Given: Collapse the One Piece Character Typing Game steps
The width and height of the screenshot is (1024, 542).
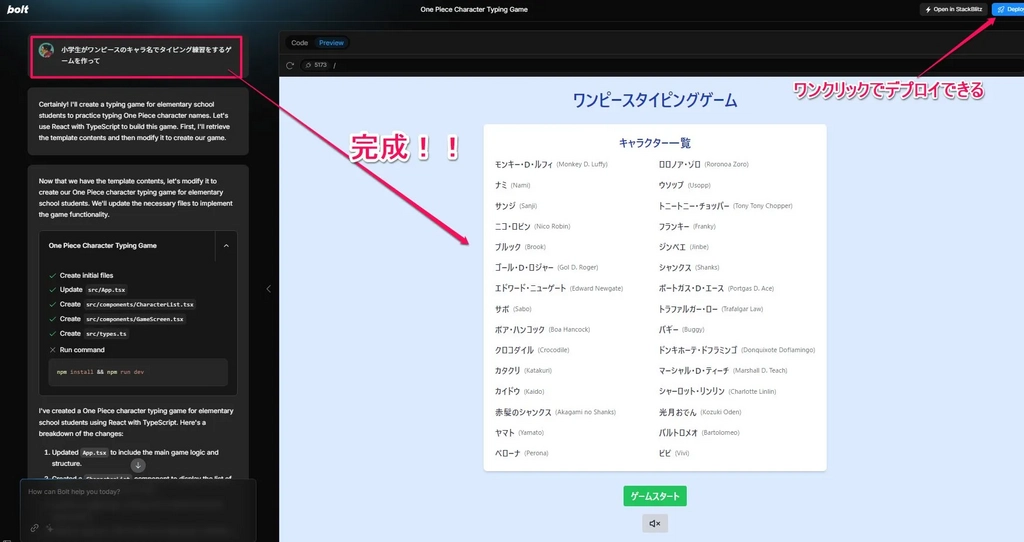Looking at the screenshot, I should pyautogui.click(x=226, y=246).
